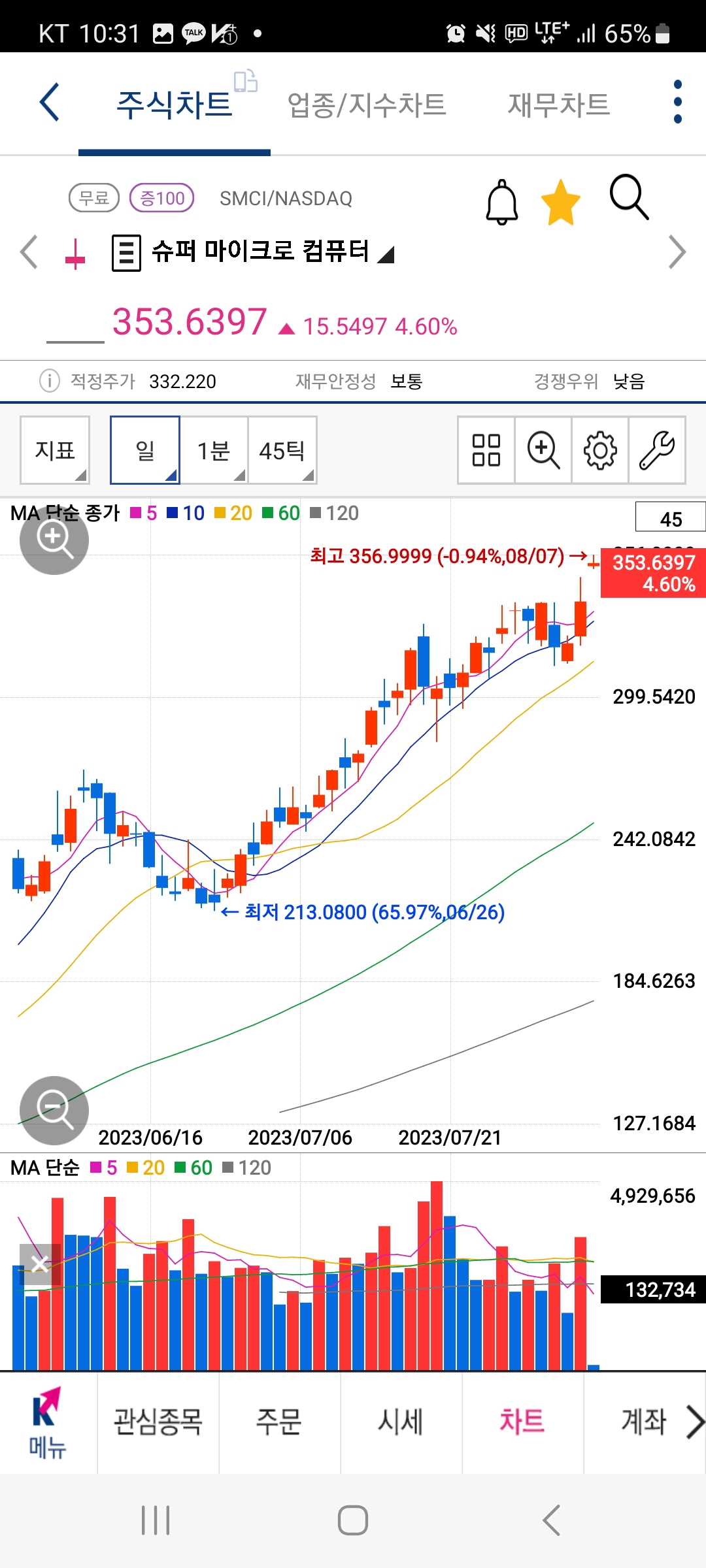Open the three-dot overflow menu
The width and height of the screenshot is (706, 1568).
click(677, 102)
